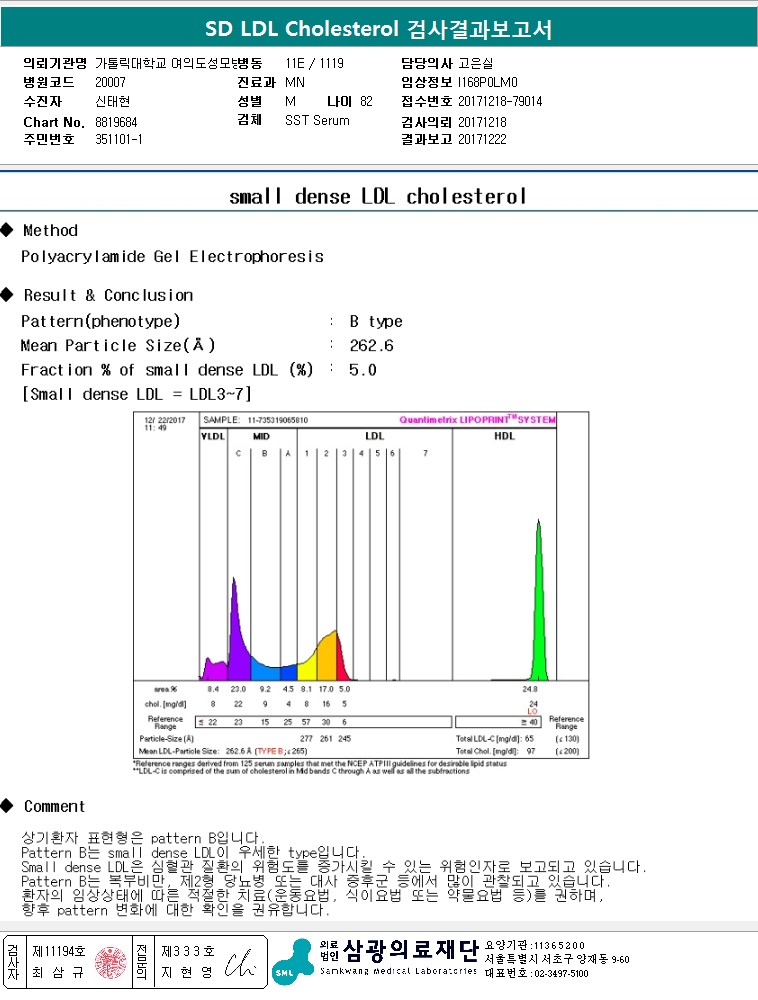Click the license number '제11194호'

coord(59,952)
